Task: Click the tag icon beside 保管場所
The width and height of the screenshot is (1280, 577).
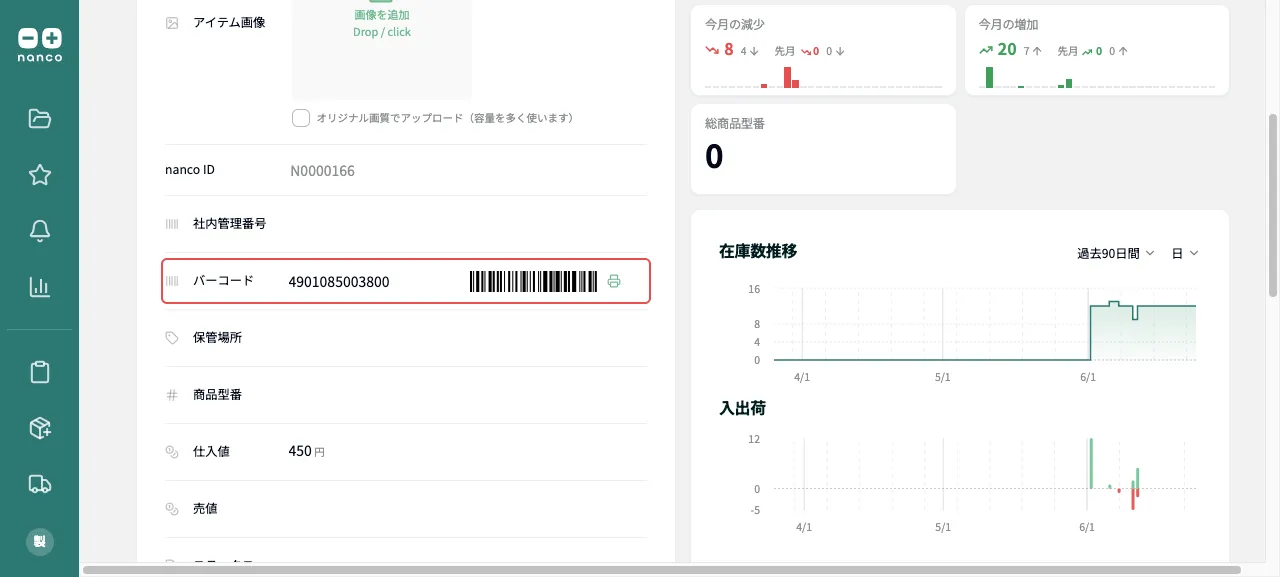Action: [172, 338]
